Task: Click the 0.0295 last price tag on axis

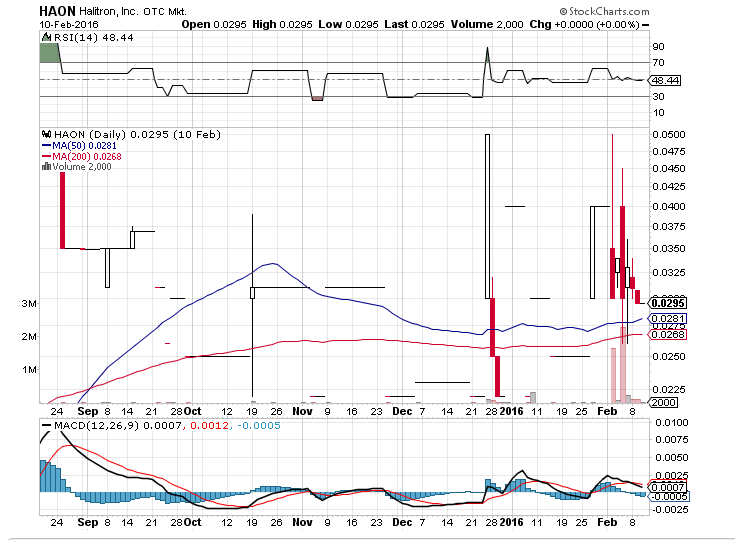Action: (668, 303)
